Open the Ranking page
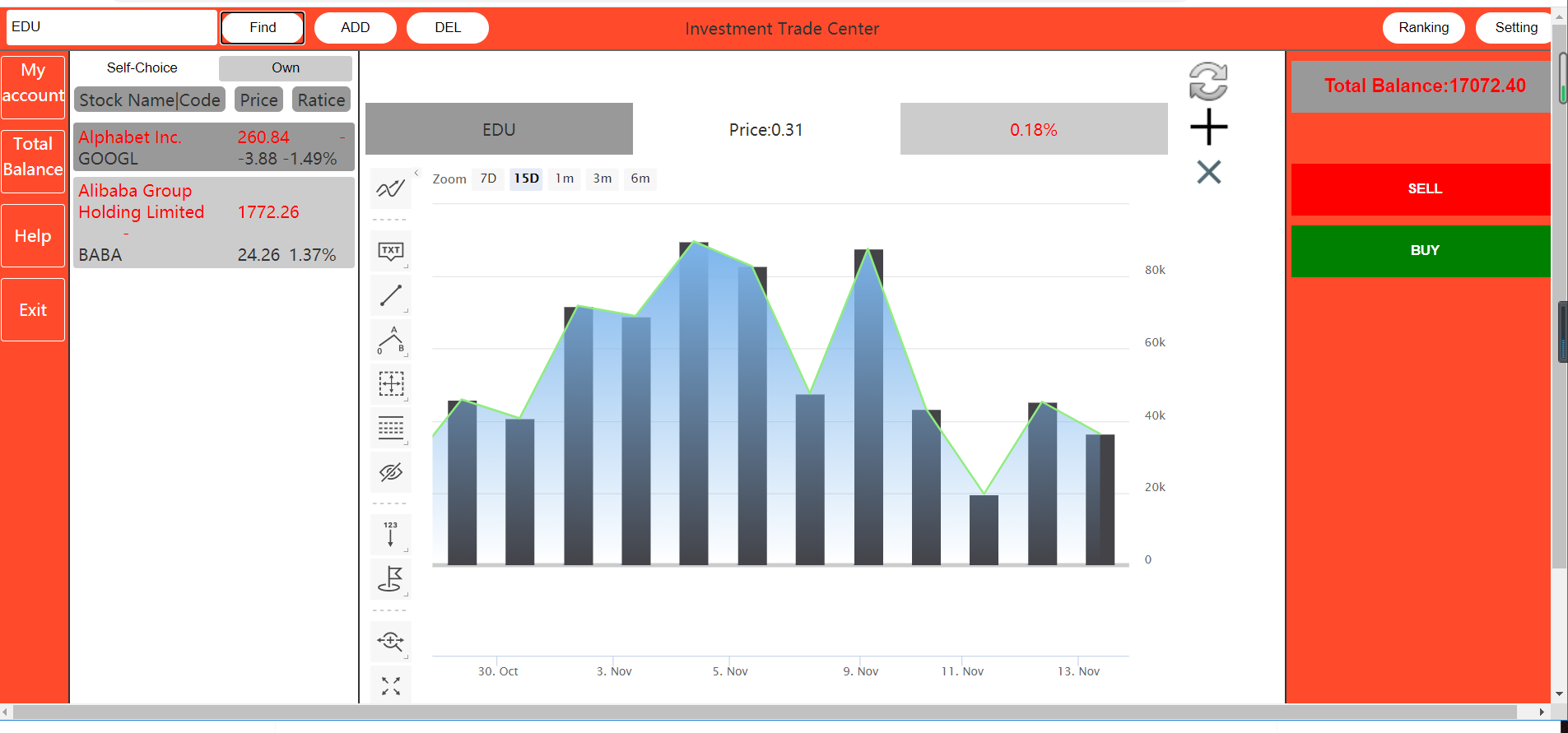This screenshot has width=1568, height=733. tap(1424, 27)
